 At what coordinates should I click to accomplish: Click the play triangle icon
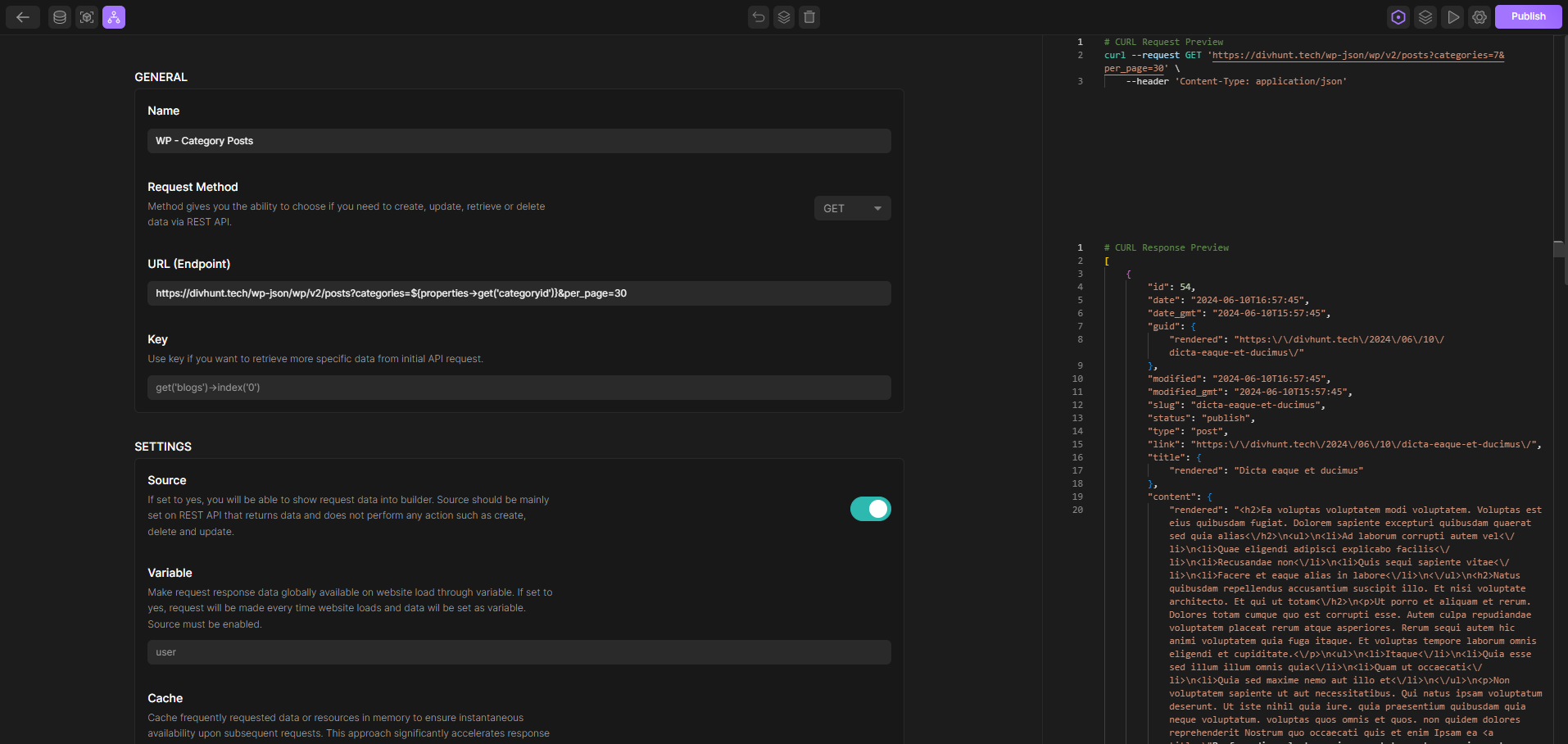(x=1452, y=17)
